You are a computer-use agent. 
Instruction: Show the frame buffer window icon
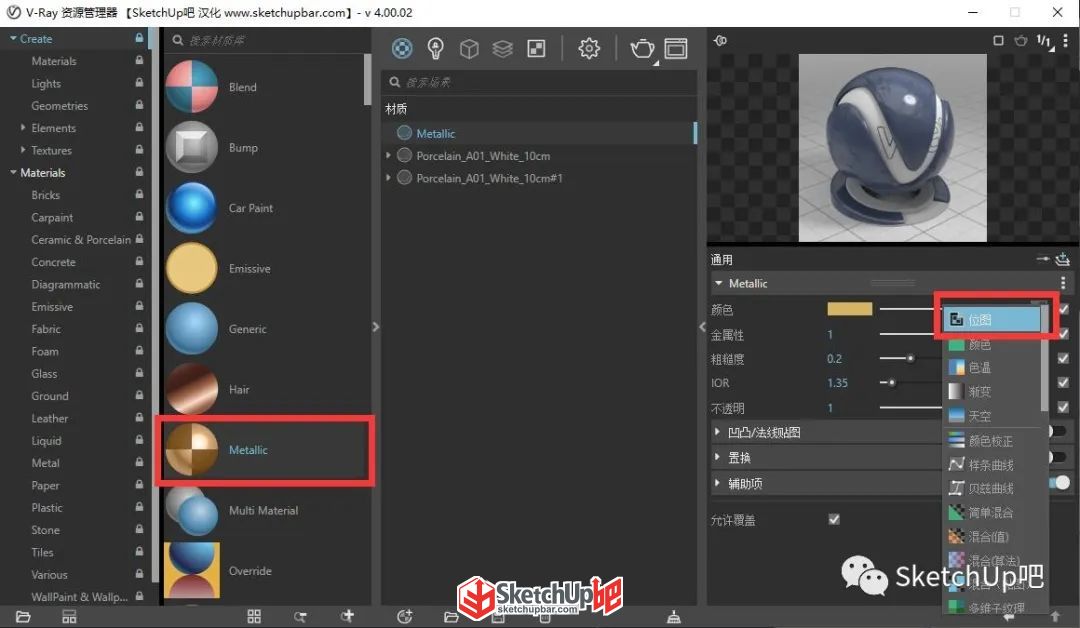(676, 48)
